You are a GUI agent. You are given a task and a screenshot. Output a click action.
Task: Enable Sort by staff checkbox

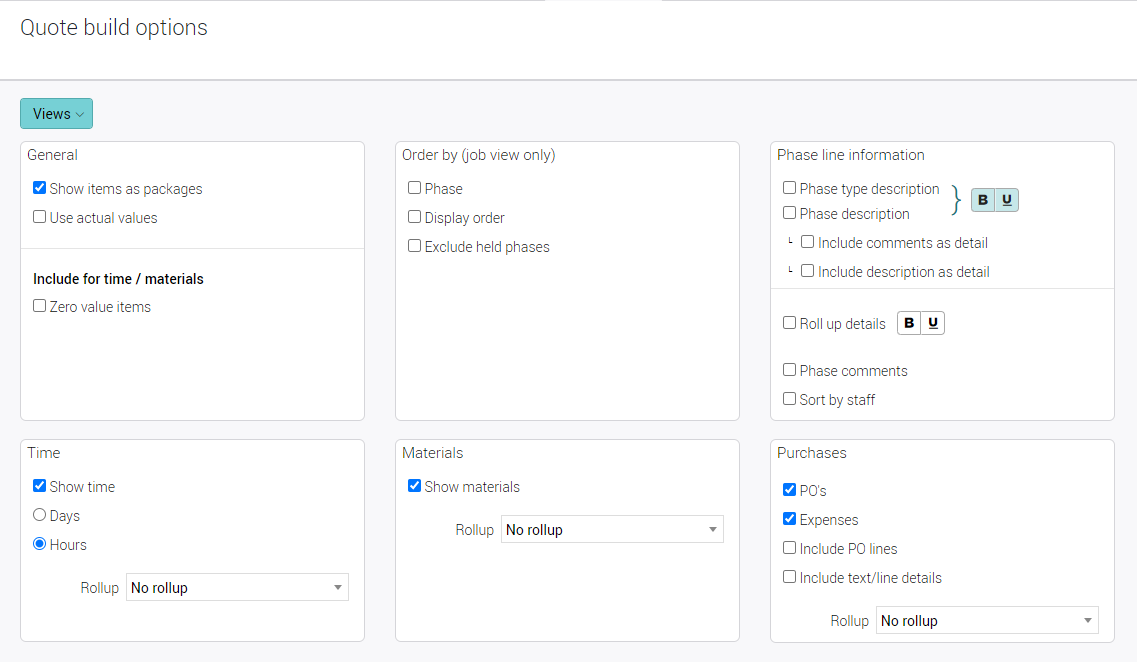(x=790, y=399)
